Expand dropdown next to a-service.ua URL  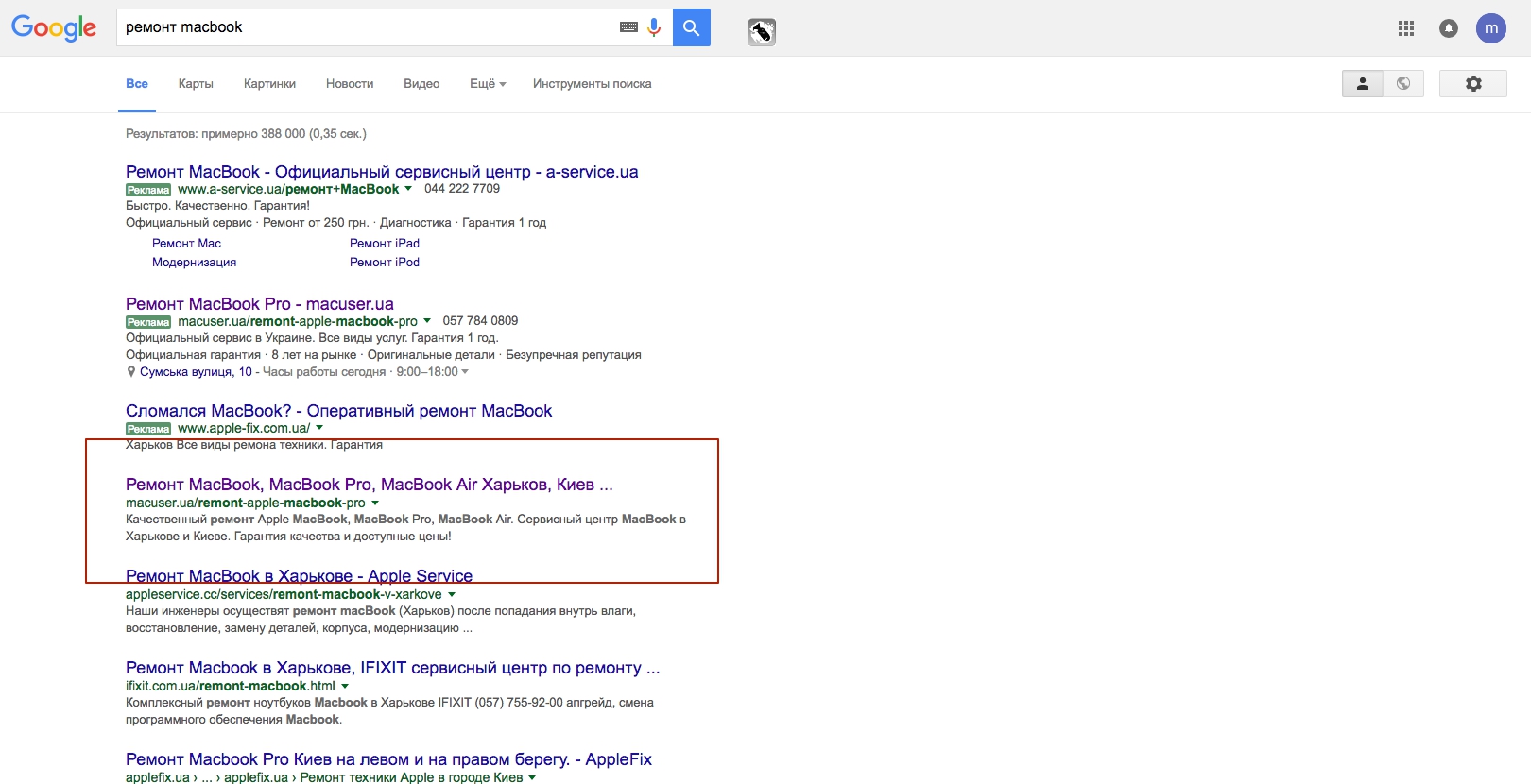408,189
